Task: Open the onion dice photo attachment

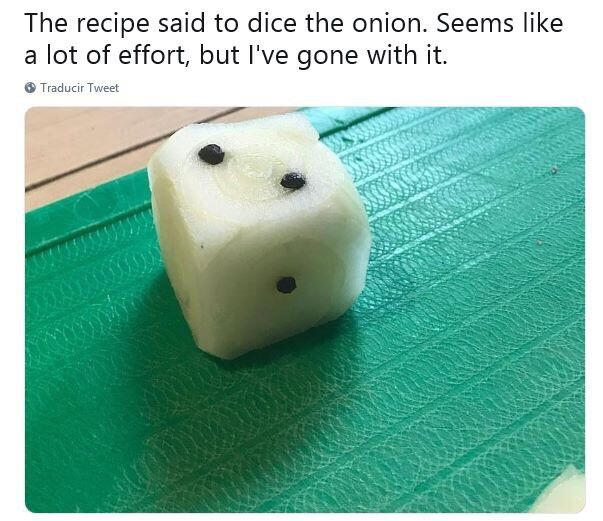Action: point(305,310)
